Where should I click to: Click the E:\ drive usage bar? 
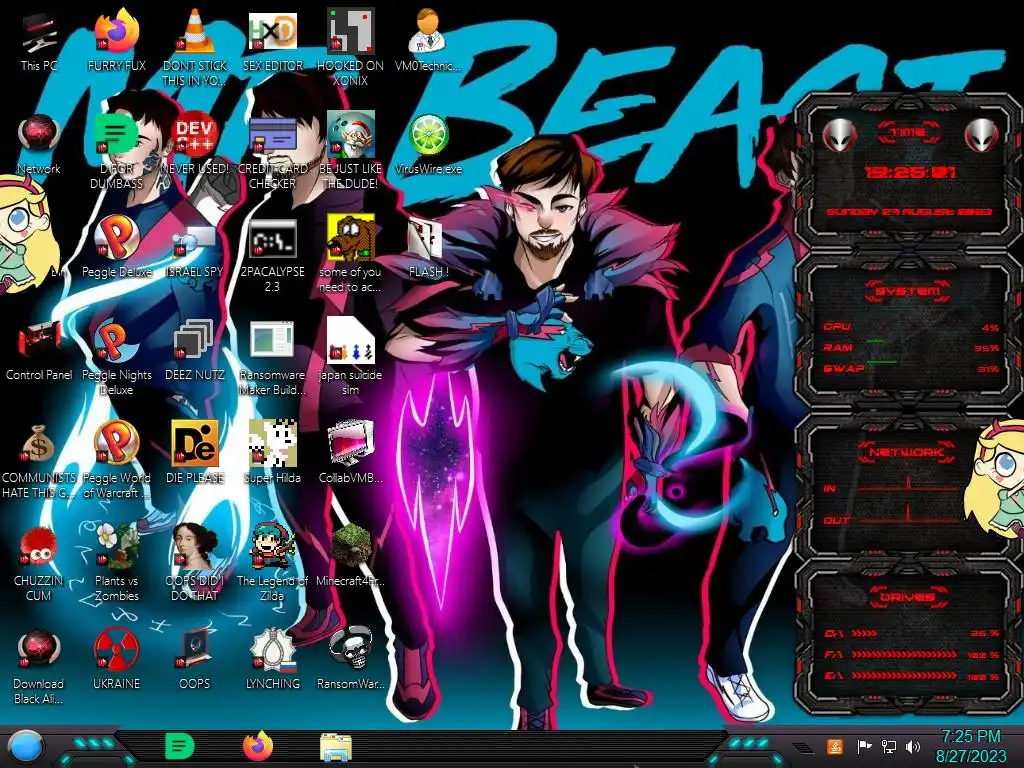click(x=911, y=676)
